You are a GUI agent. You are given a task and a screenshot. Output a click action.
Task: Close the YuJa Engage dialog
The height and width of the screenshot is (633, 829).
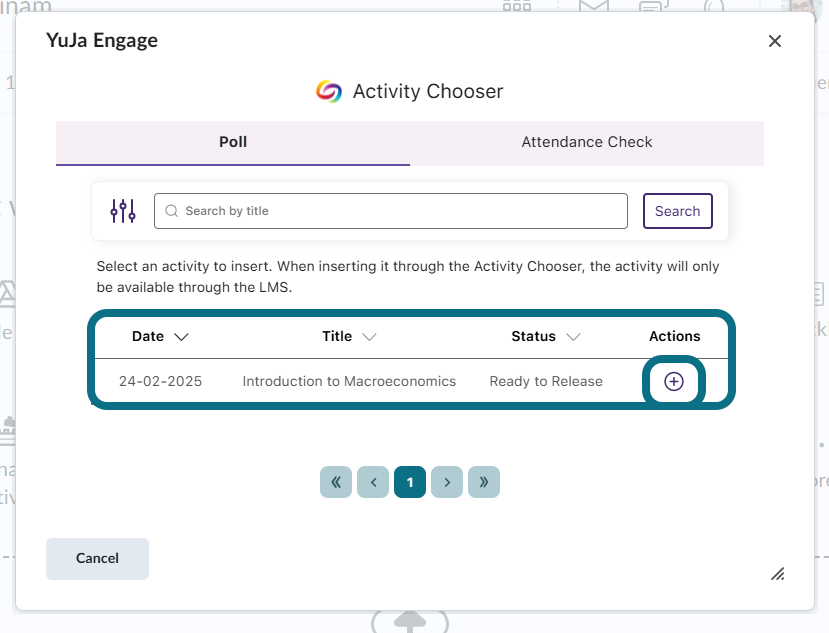click(775, 41)
